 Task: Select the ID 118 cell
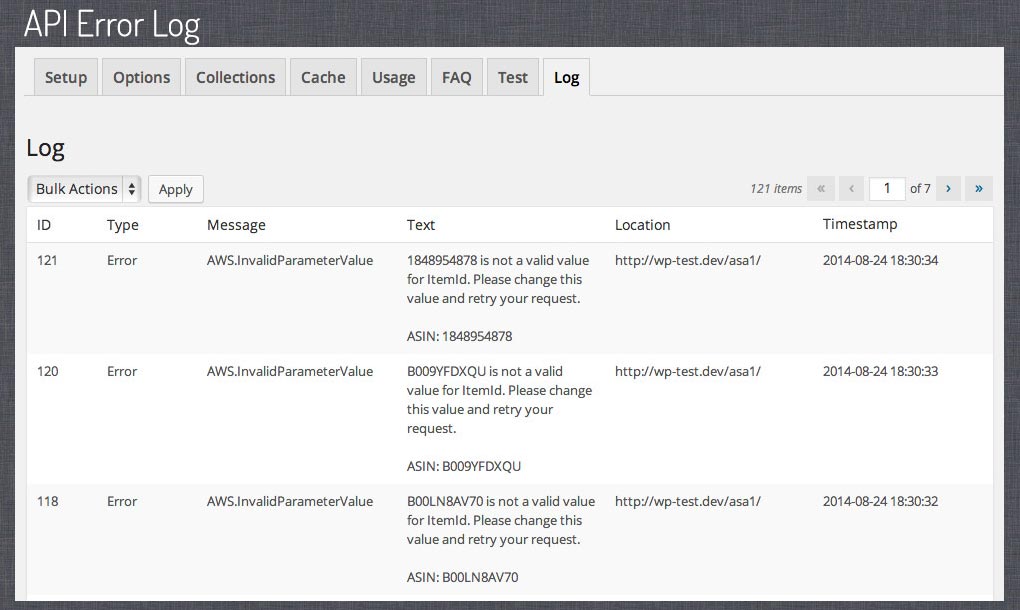pos(47,501)
